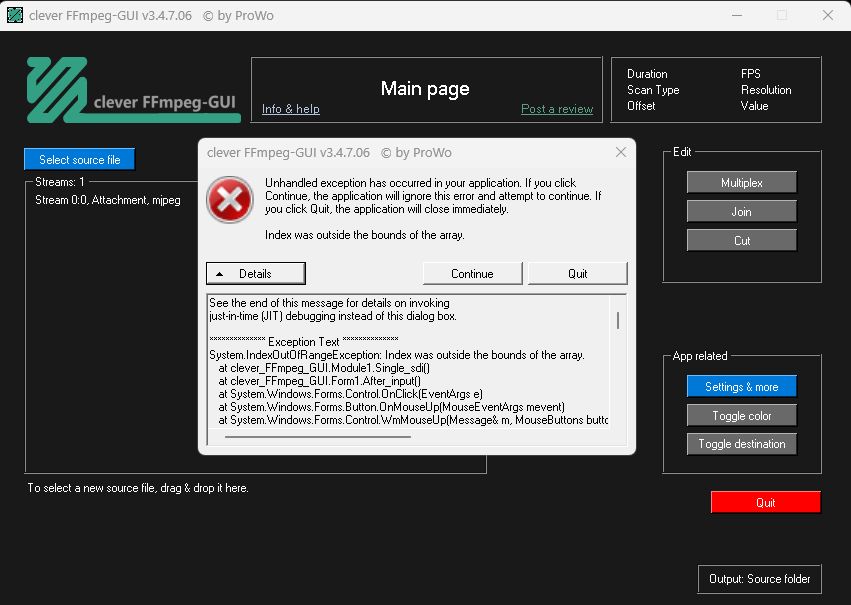
Task: Click Continue to ignore the error
Action: point(472,273)
